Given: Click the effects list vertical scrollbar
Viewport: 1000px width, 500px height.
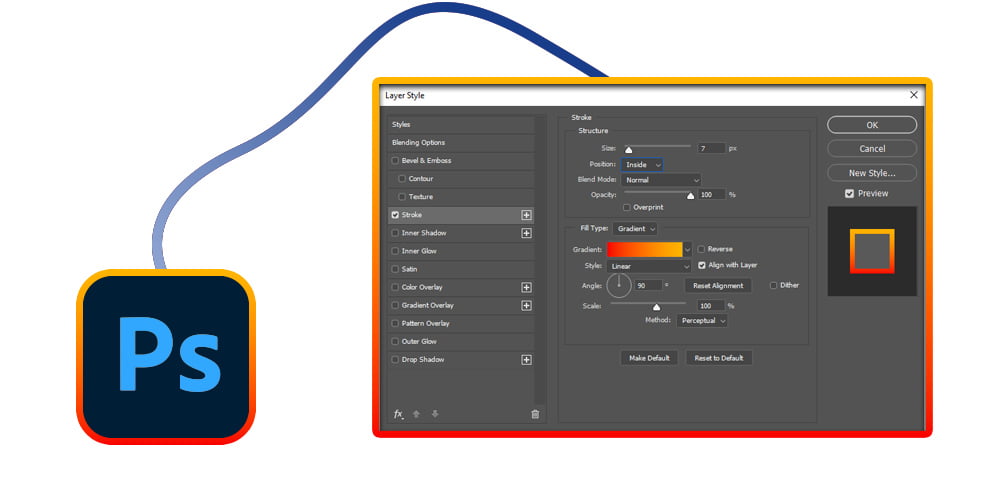Looking at the screenshot, I should point(541,258).
